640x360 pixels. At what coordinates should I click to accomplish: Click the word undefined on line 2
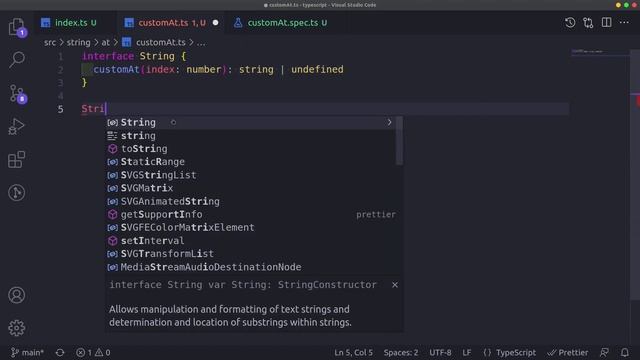(317, 70)
